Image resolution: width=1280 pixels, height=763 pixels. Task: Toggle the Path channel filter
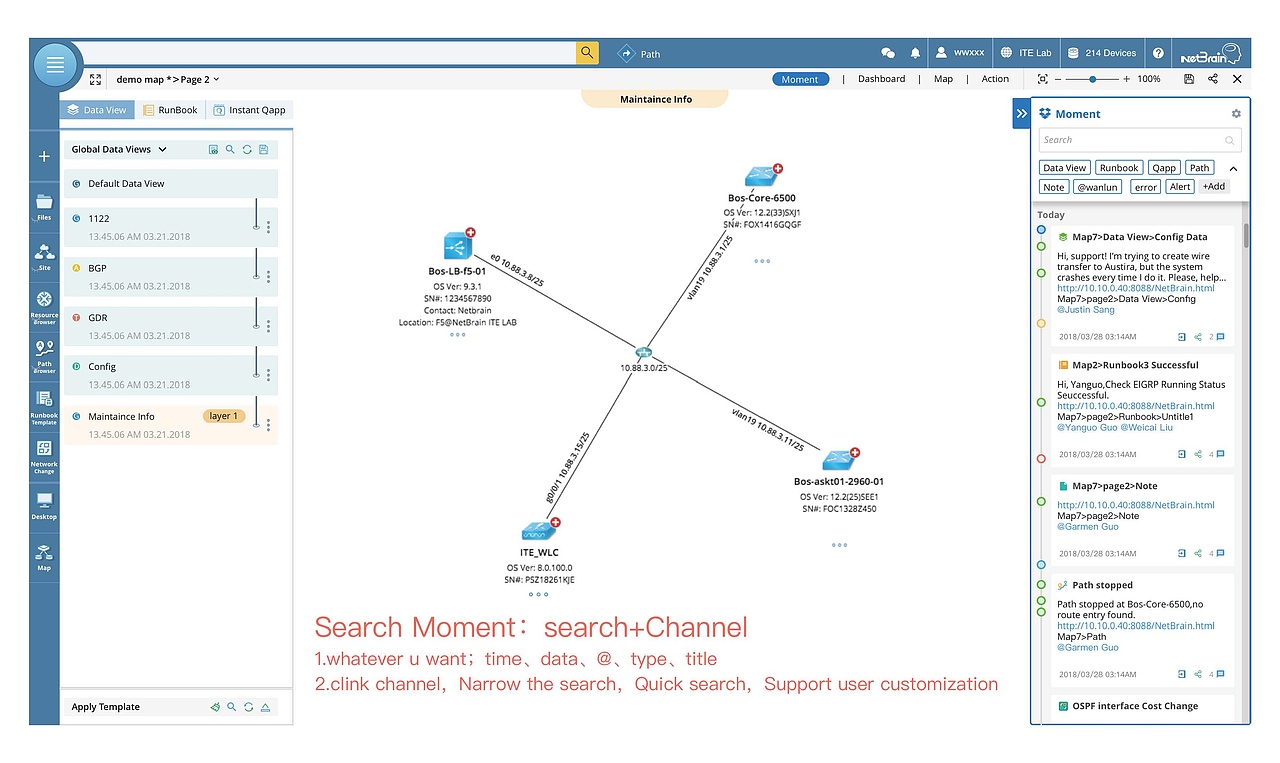click(1200, 168)
